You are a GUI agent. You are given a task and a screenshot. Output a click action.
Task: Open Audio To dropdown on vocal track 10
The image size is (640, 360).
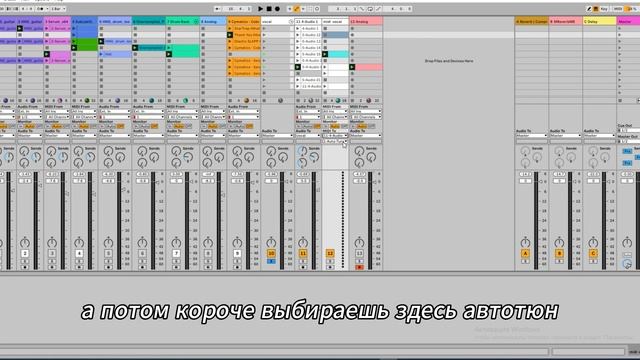pyautogui.click(x=277, y=136)
